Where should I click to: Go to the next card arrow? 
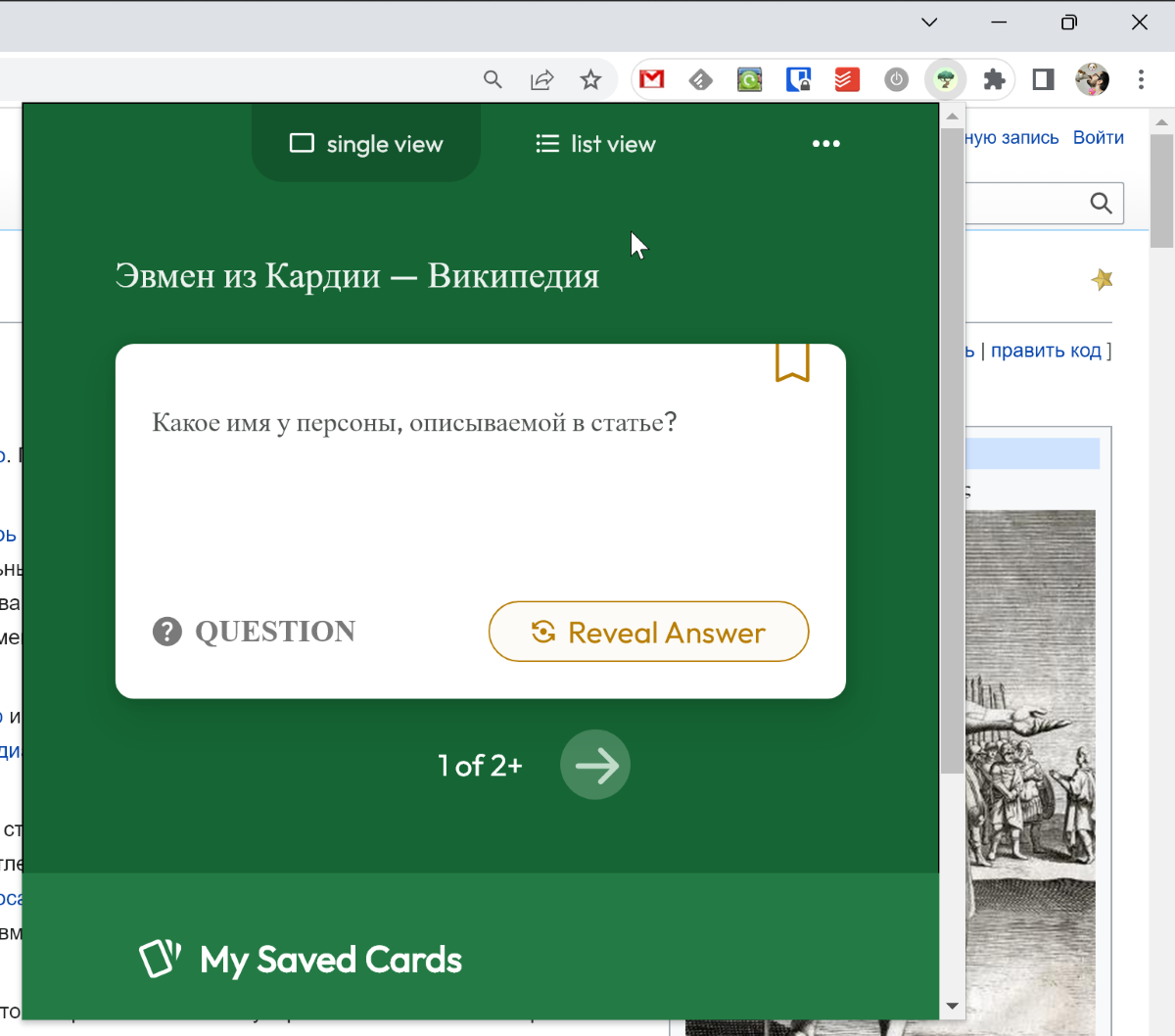point(595,765)
